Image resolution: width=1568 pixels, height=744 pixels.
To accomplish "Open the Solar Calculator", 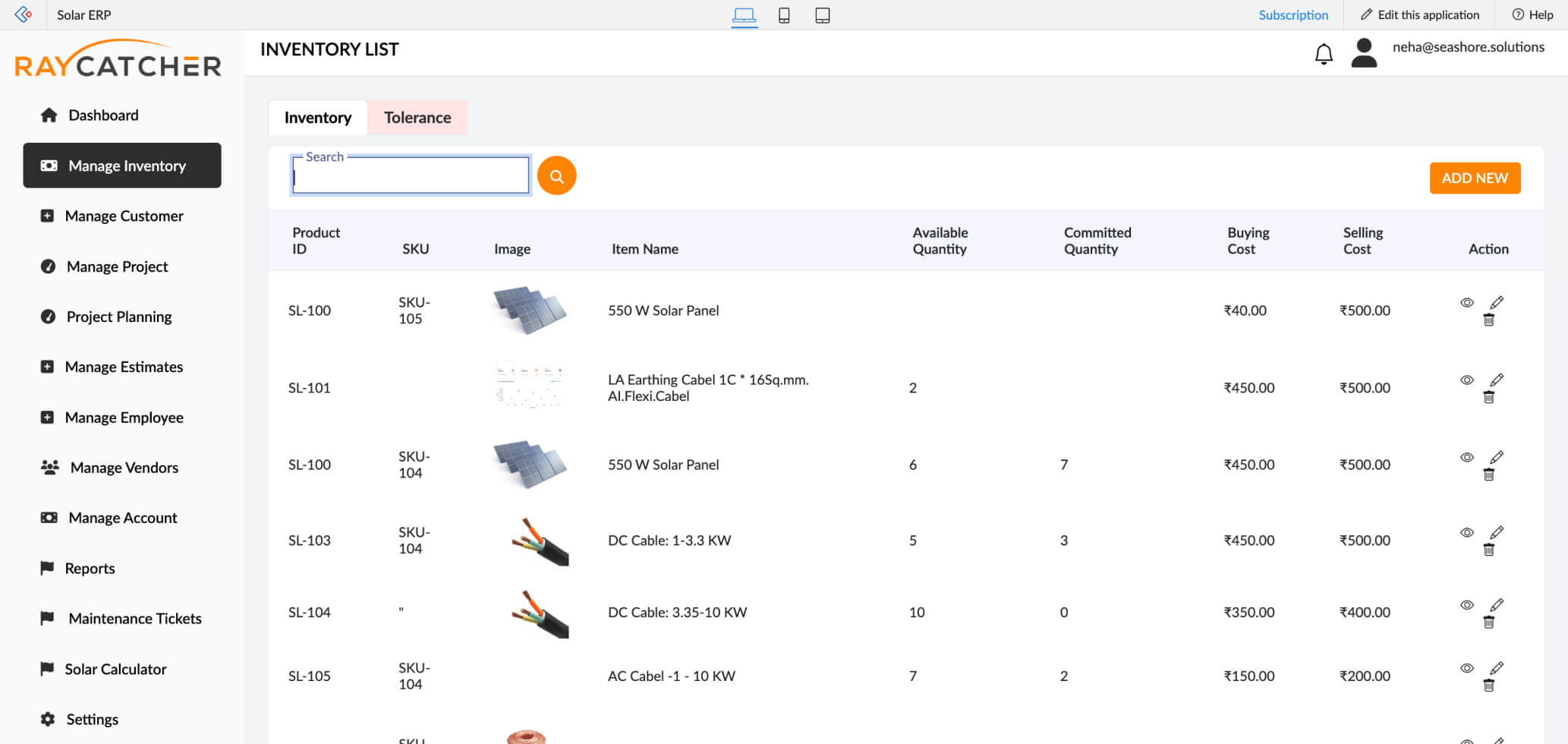I will pyautogui.click(x=115, y=668).
